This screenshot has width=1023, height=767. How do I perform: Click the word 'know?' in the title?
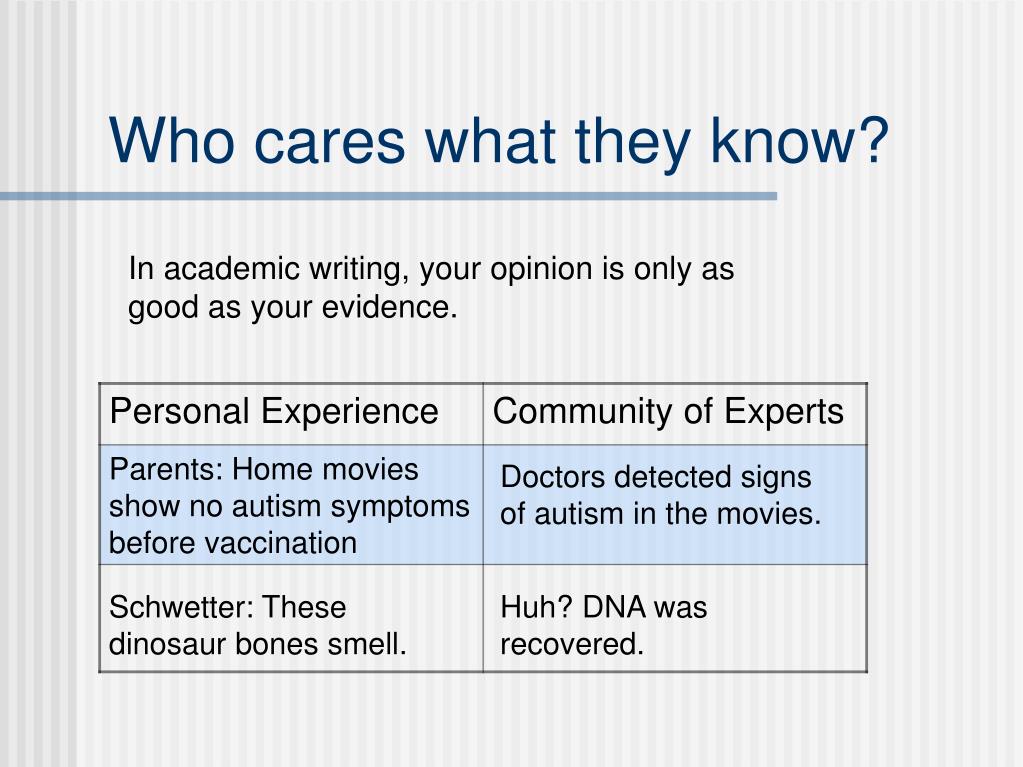800,142
